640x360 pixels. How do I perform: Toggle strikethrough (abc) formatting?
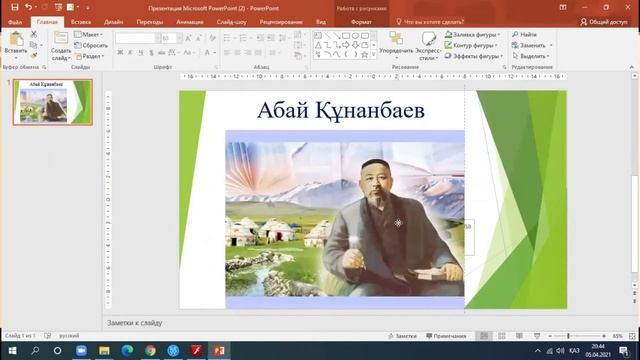pyautogui.click(x=162, y=53)
